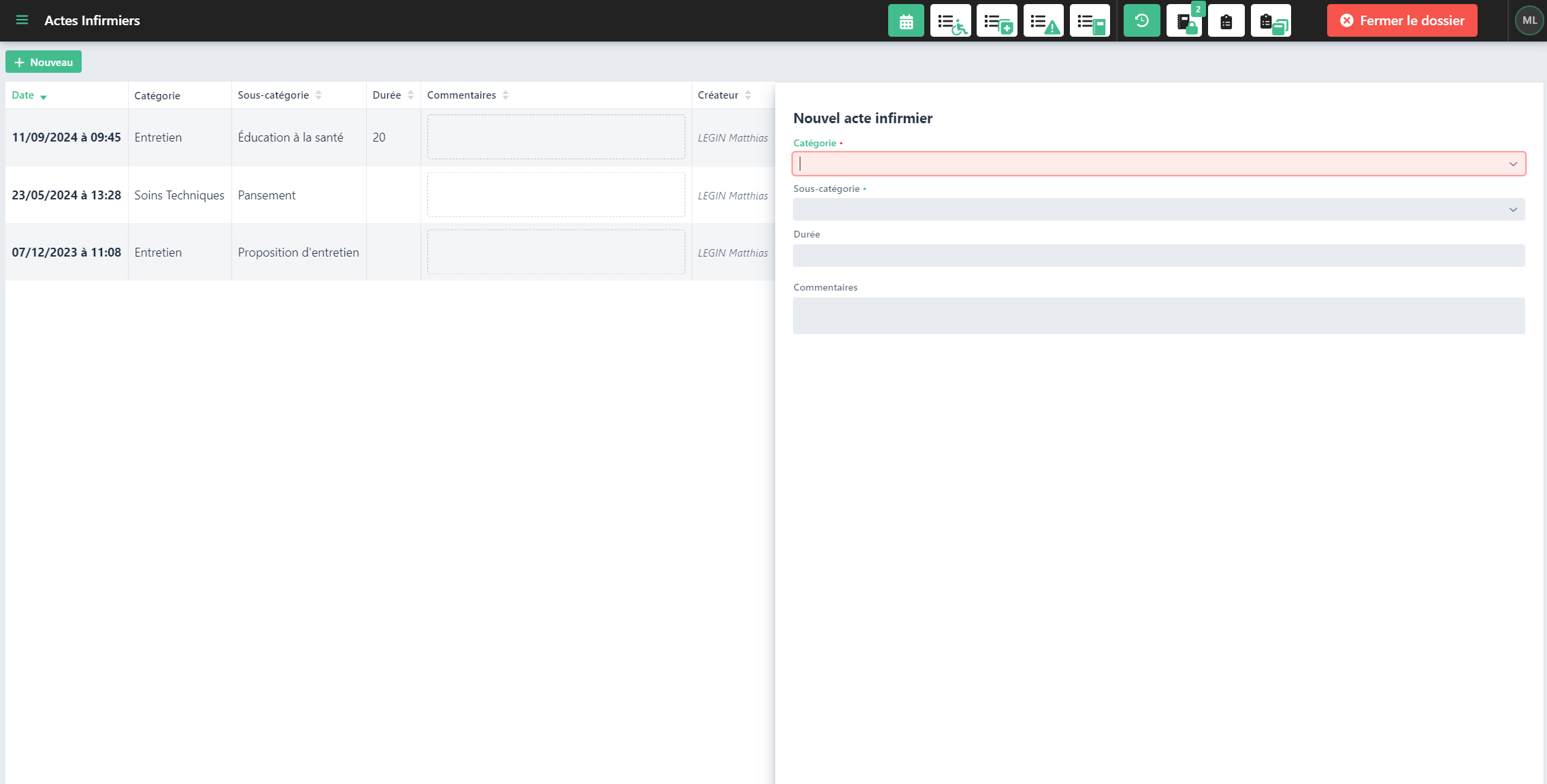This screenshot has width=1547, height=784.
Task: Open the history clock icon
Action: [1141, 21]
